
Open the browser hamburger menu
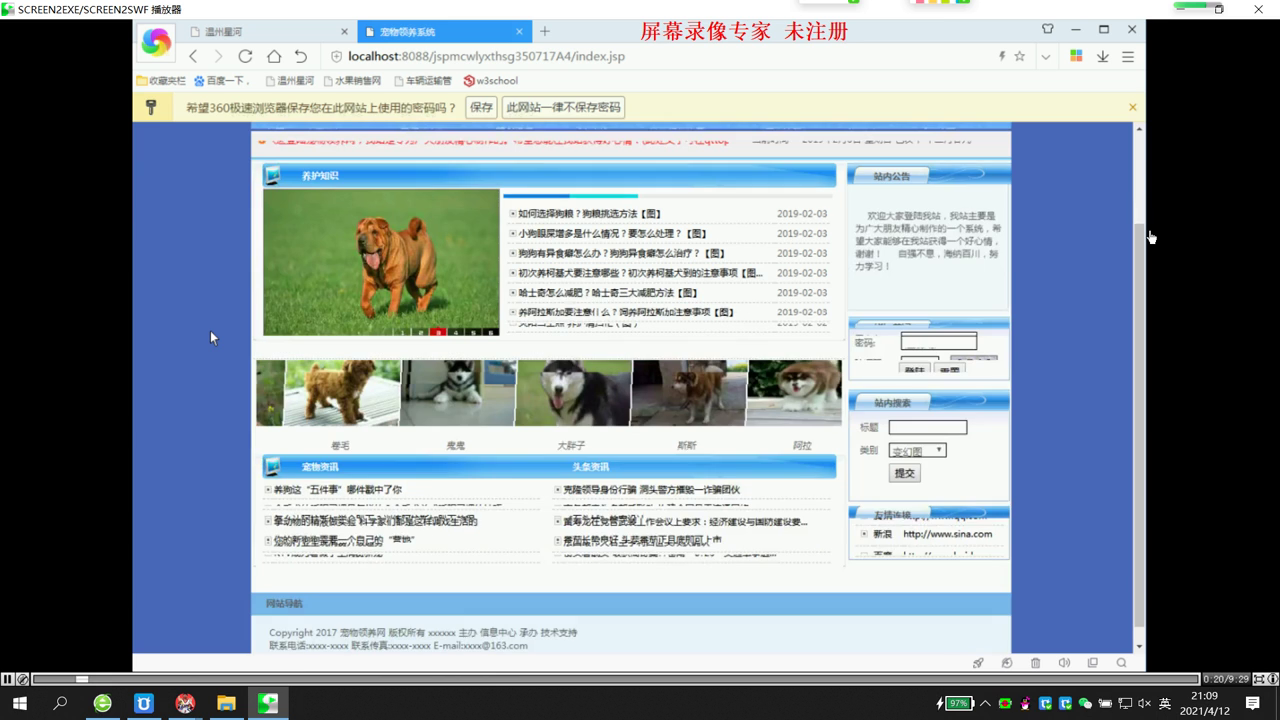coord(1128,57)
